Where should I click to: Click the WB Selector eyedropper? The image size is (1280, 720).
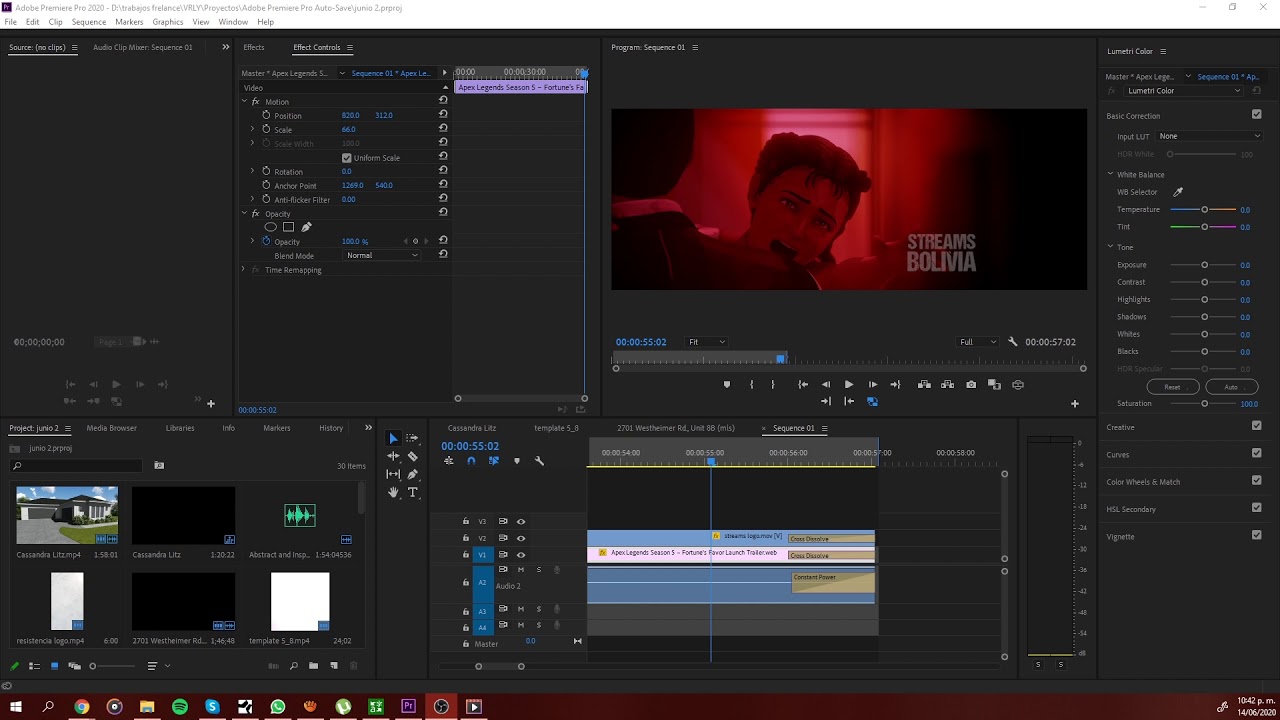tap(1178, 192)
